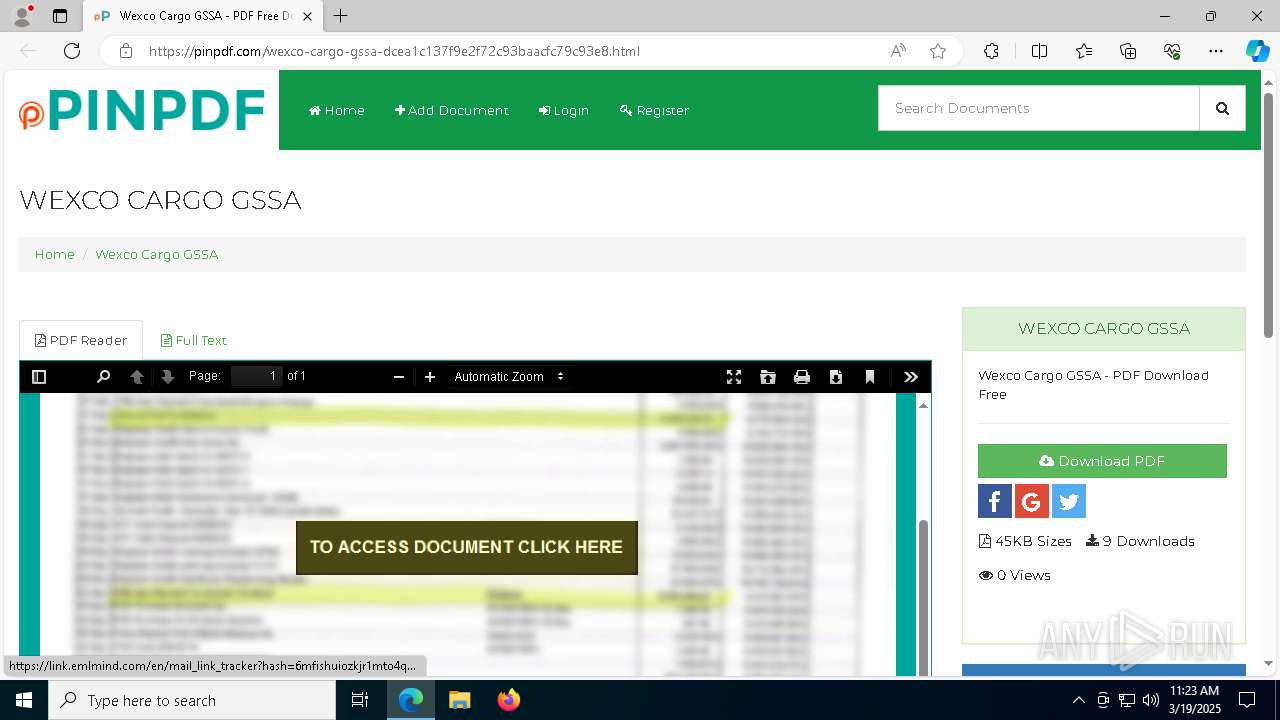Screen dimensions: 1280x720
Task: Open the Register menu item
Action: click(655, 110)
